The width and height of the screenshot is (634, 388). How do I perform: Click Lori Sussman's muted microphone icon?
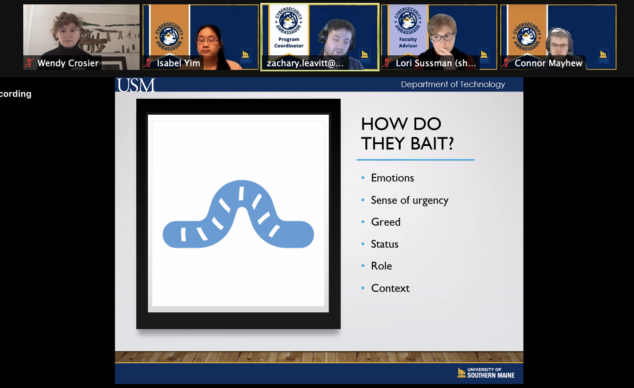coord(387,63)
